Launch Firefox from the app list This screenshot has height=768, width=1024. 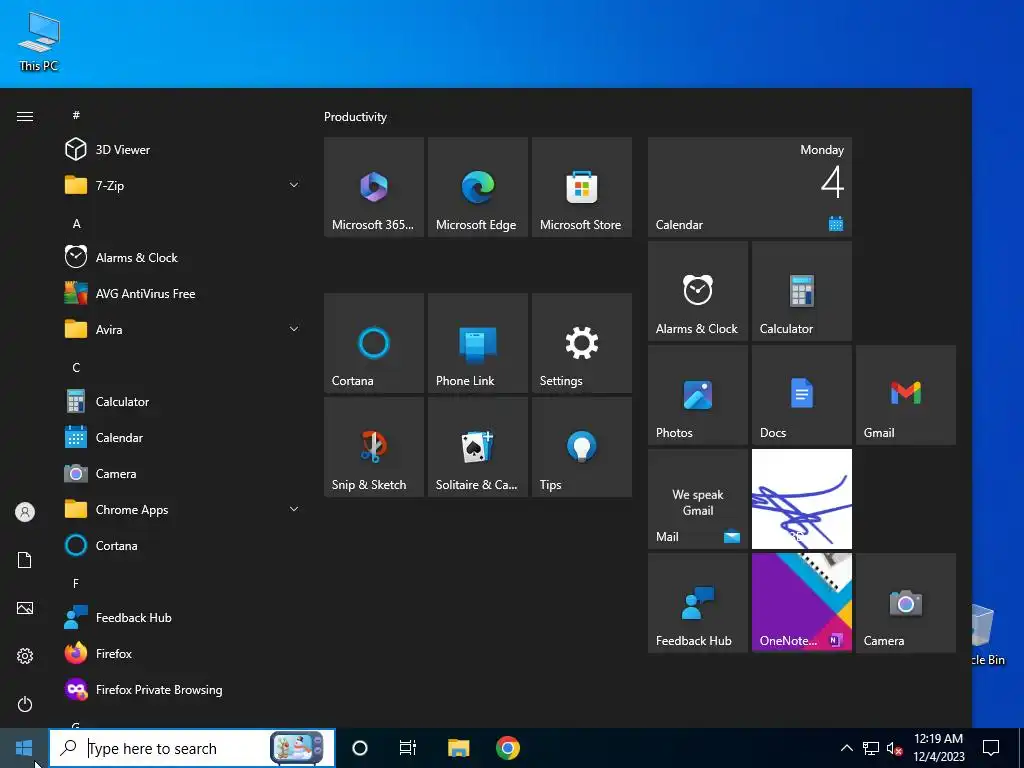tap(183, 654)
